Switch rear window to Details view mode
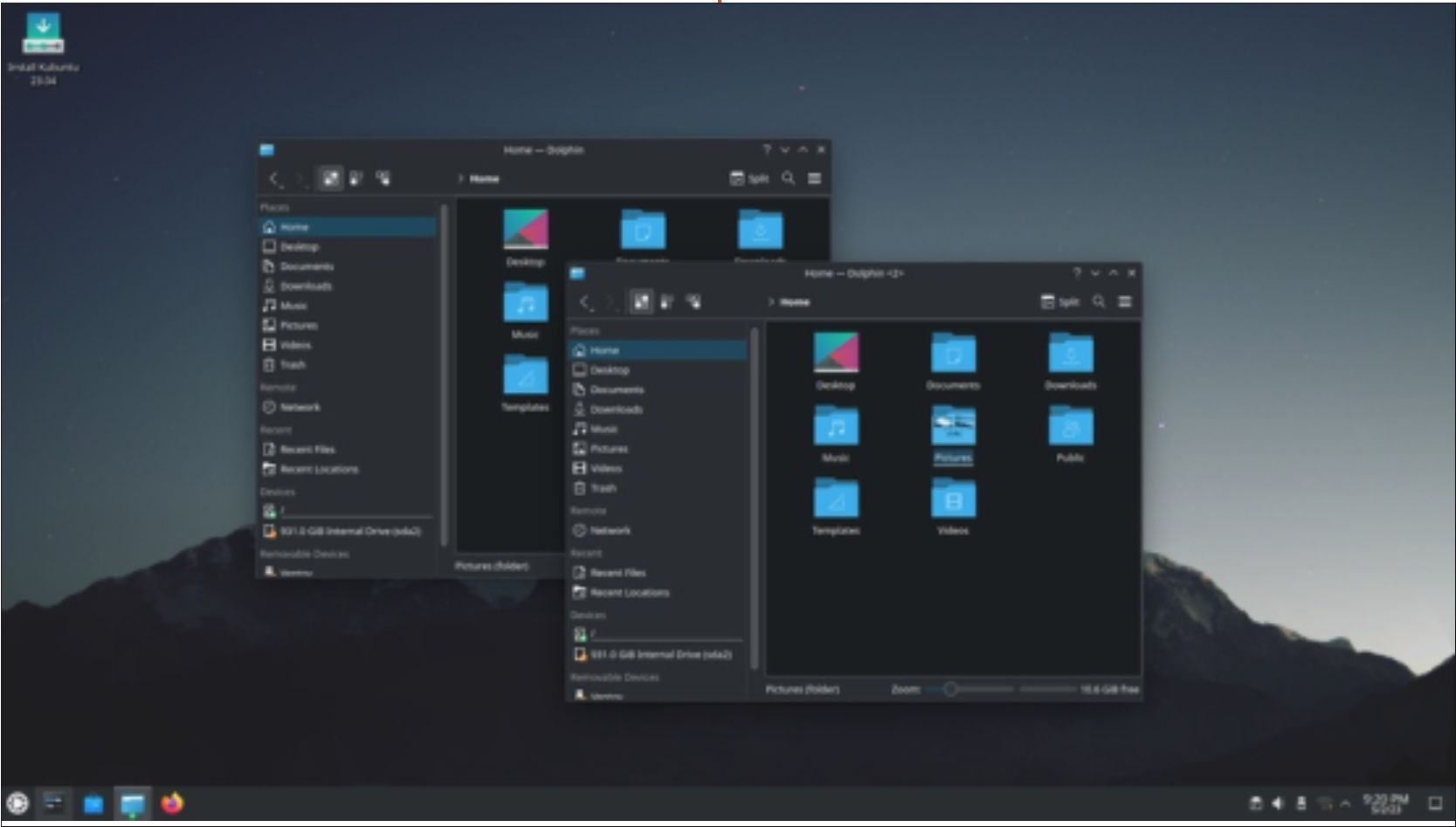Screen dimensions: 1456x827 [x=383, y=179]
